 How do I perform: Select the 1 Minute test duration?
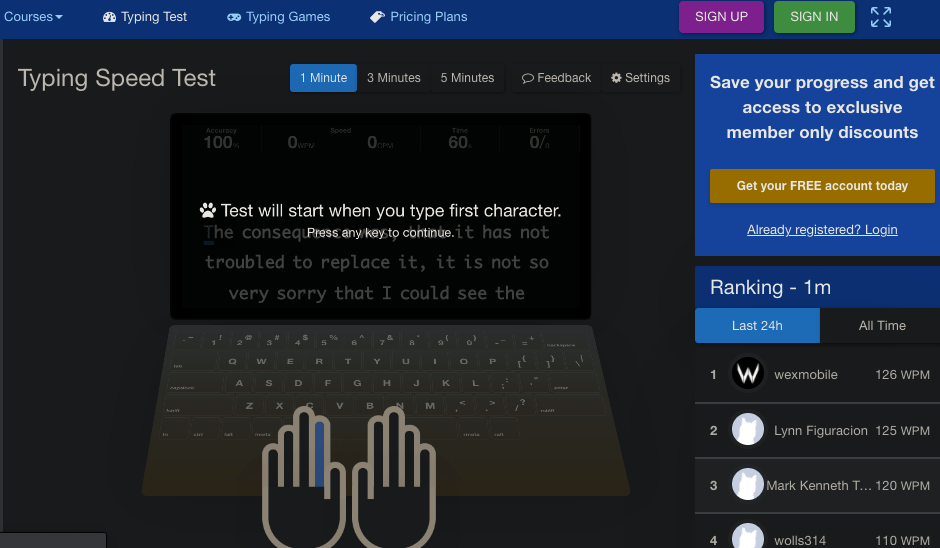[x=324, y=78]
